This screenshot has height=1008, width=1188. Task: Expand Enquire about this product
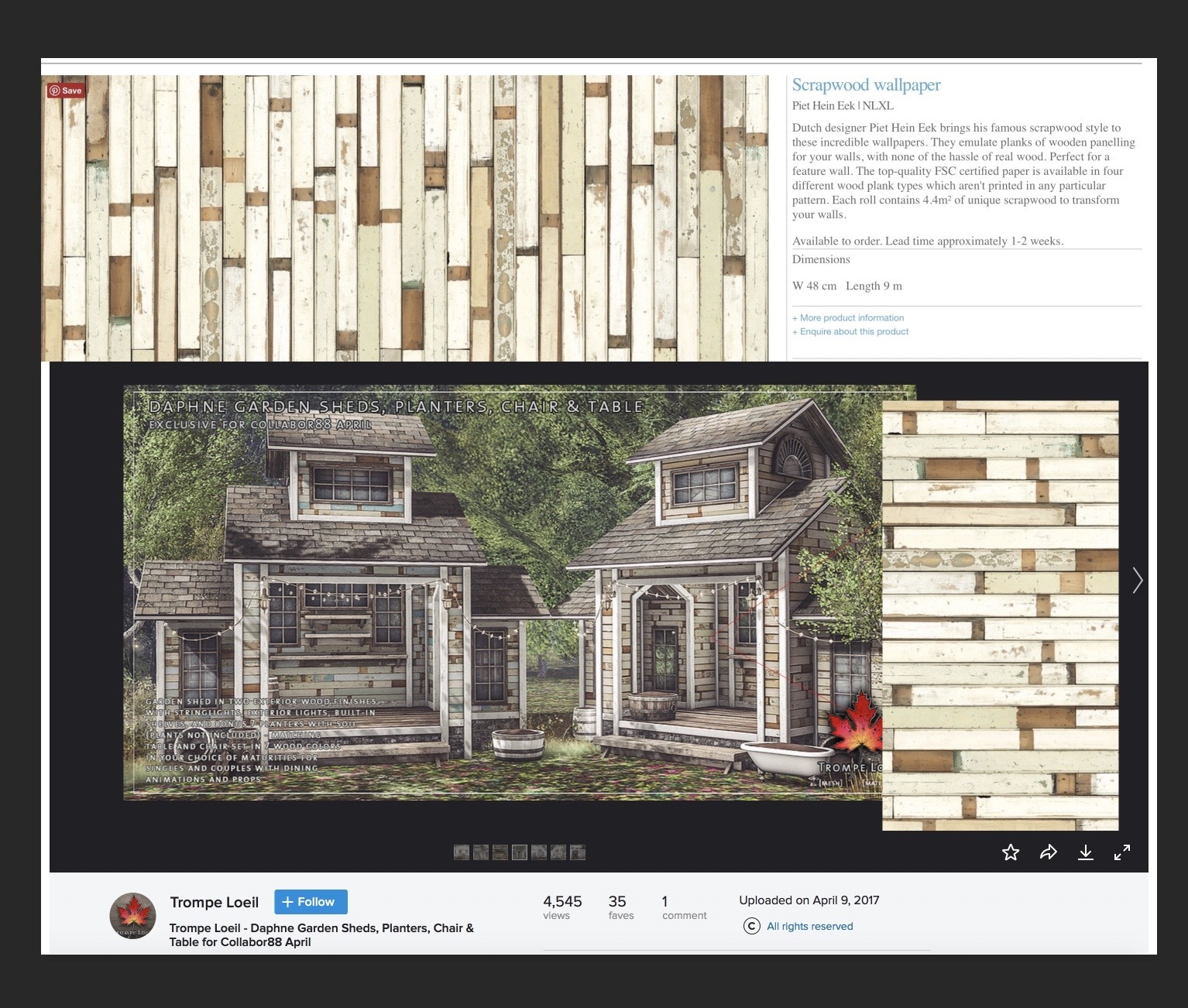point(850,331)
